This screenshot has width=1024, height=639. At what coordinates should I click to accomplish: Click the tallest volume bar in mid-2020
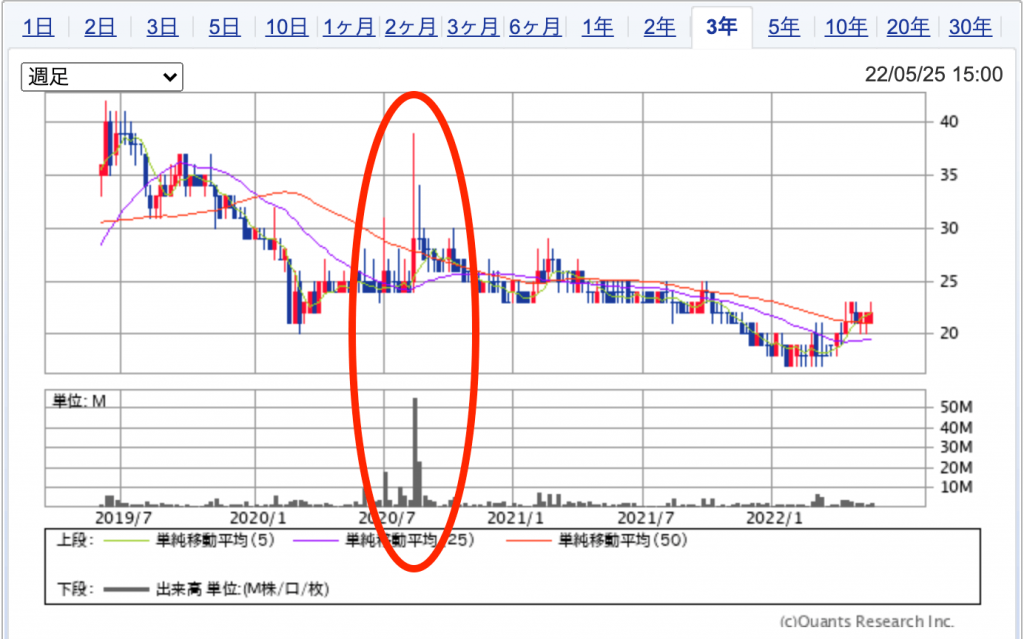point(415,452)
